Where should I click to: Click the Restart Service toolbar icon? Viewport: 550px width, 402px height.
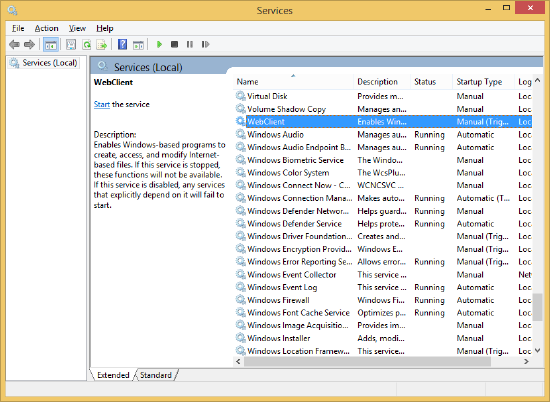click(205, 45)
